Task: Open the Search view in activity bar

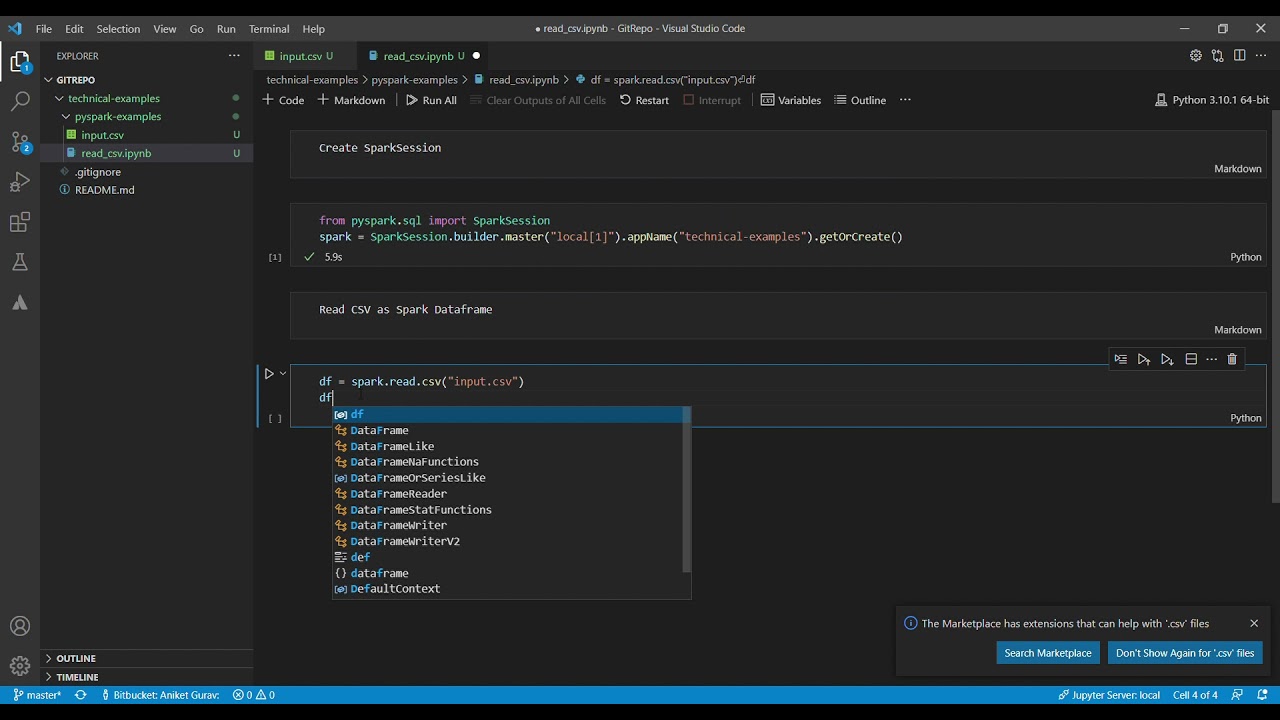Action: (x=20, y=101)
